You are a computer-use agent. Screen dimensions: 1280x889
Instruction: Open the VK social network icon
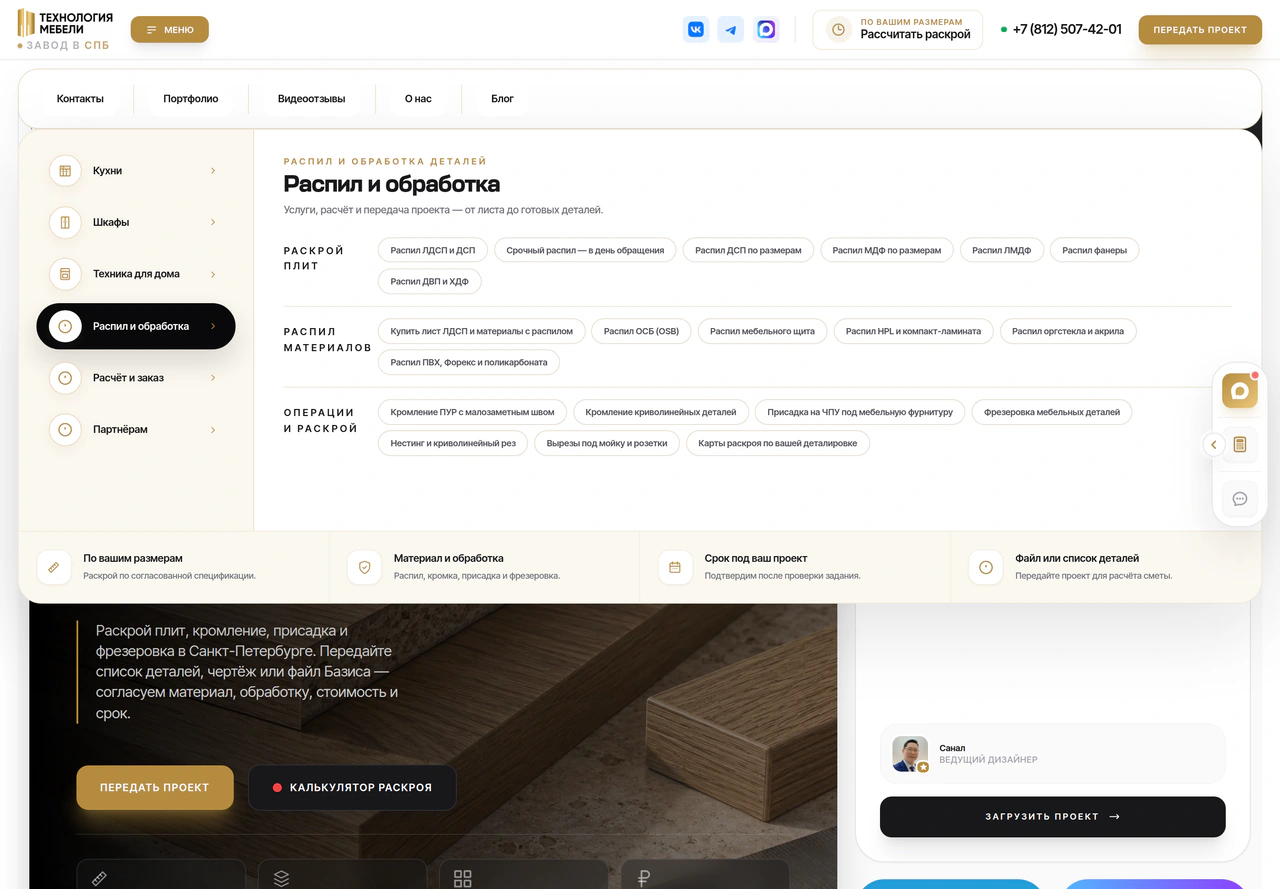(696, 30)
